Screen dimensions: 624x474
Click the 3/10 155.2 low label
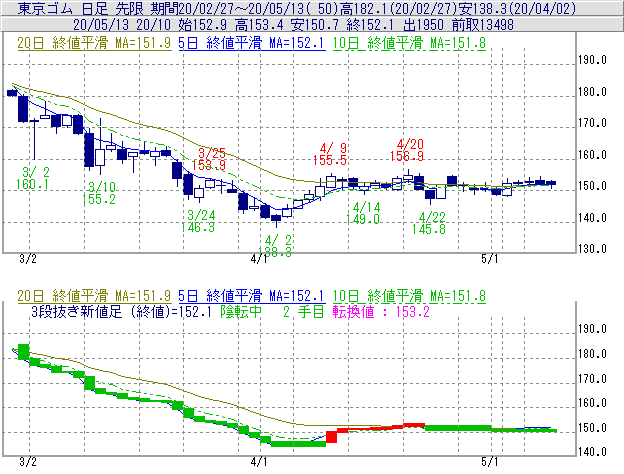tap(99, 193)
